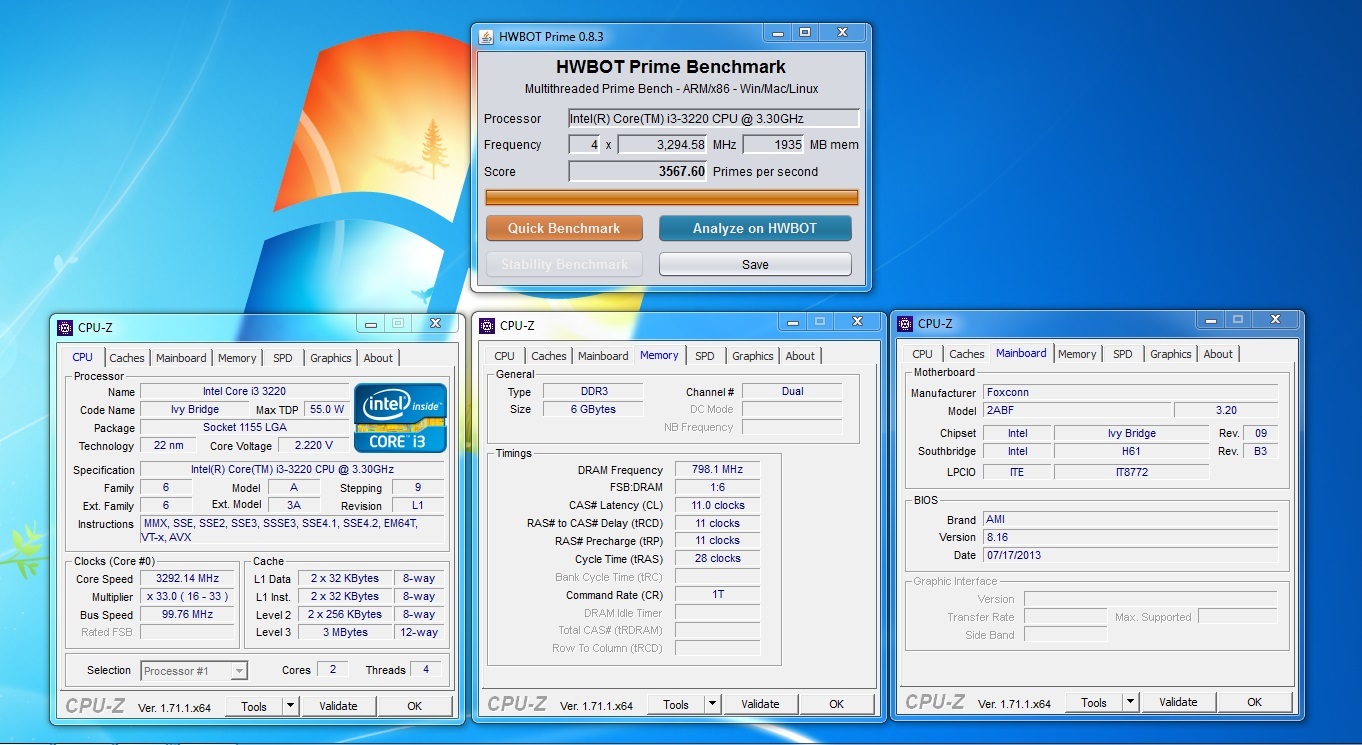Open Caches tab in Memory window

[x=549, y=356]
